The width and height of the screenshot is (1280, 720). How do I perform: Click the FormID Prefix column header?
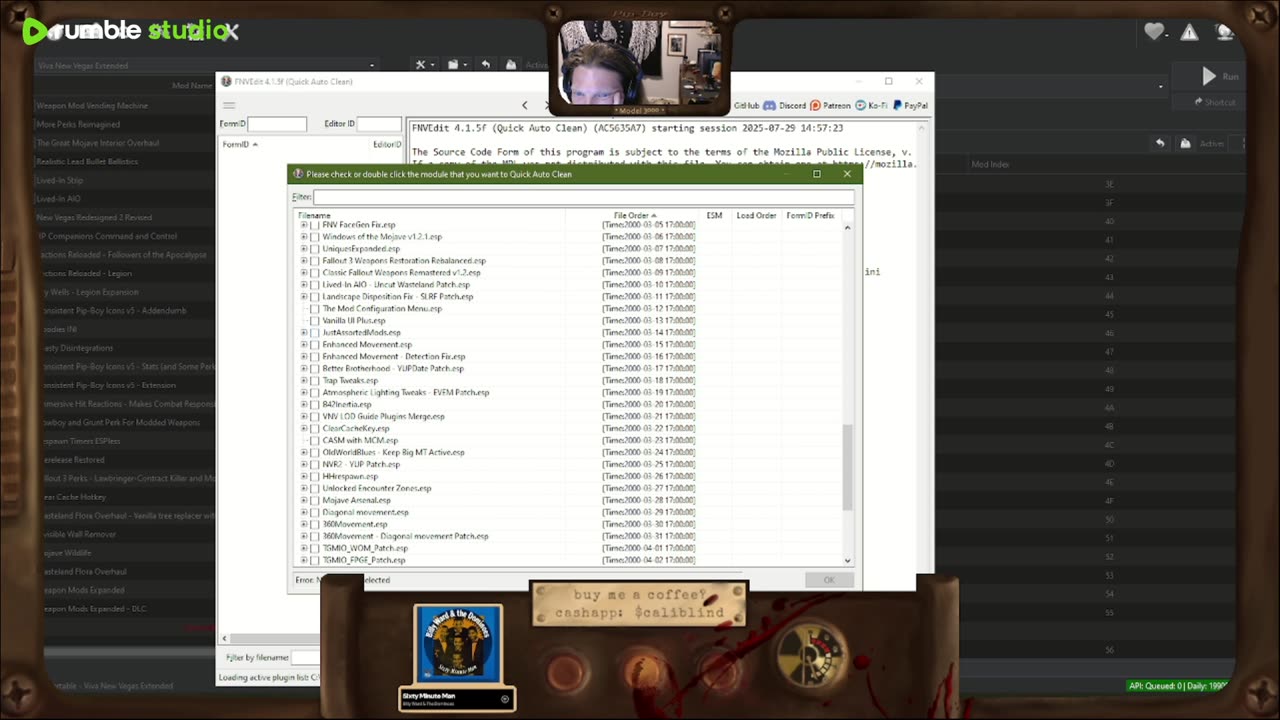click(x=810, y=215)
